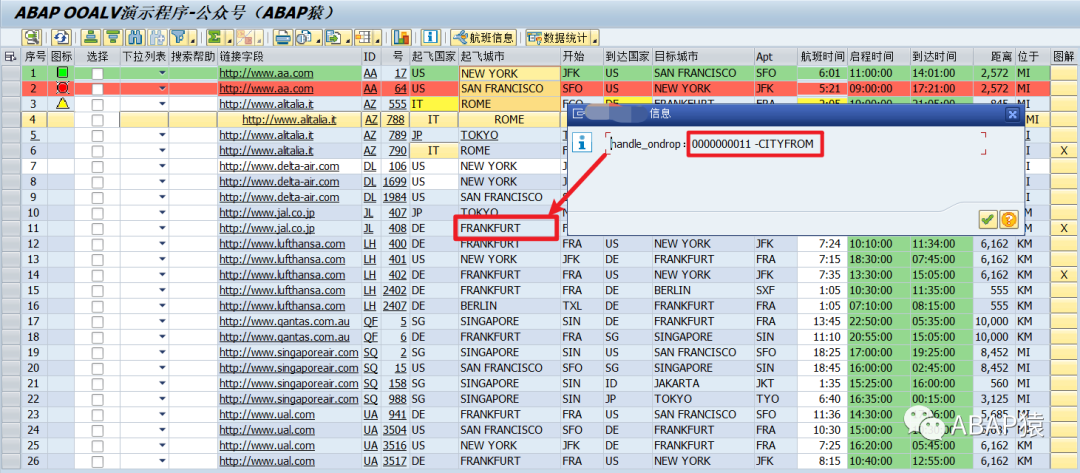Image resolution: width=1080 pixels, height=473 pixels.
Task: Click the Details magnifier toolbar icon
Action: pyautogui.click(x=32, y=37)
